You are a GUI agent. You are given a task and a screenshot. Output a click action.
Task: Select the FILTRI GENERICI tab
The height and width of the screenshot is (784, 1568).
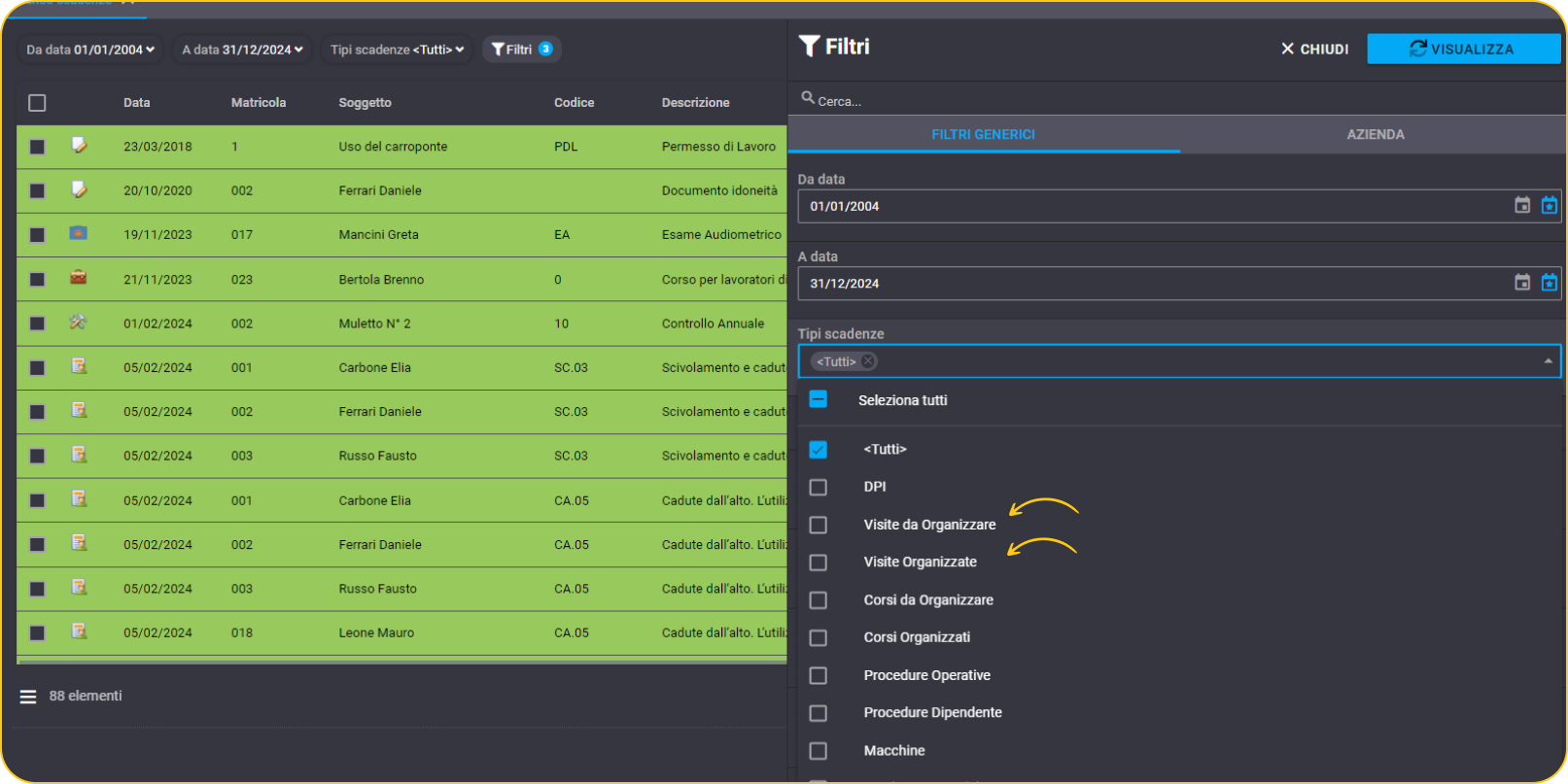pyautogui.click(x=984, y=134)
